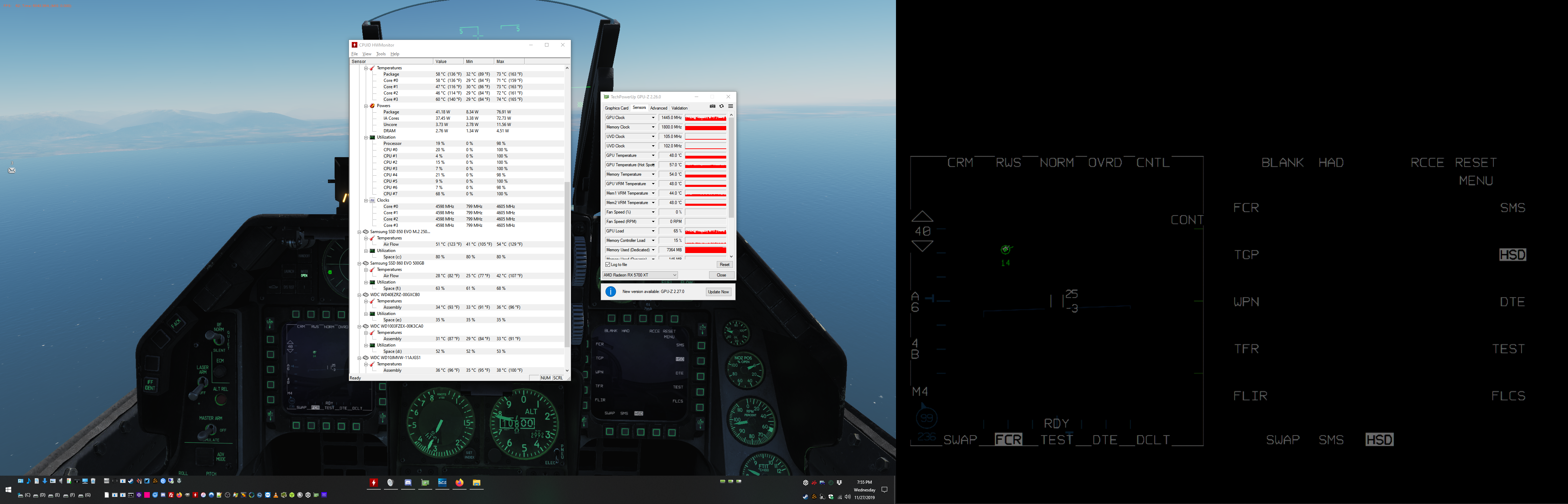The width and height of the screenshot is (1568, 504).
Task: Open the Command Prompt quick launch icon
Action: 131,495
